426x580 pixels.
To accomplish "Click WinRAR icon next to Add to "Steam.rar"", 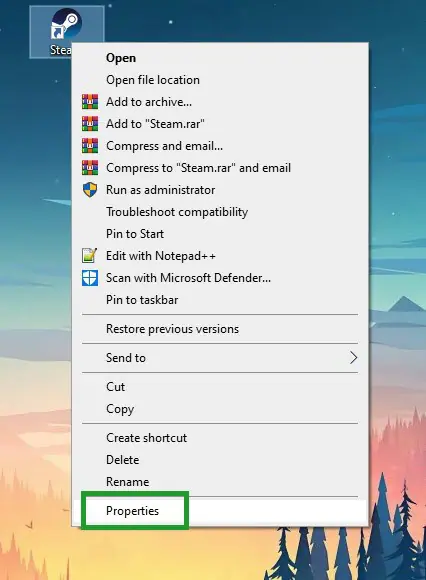I will (90, 124).
